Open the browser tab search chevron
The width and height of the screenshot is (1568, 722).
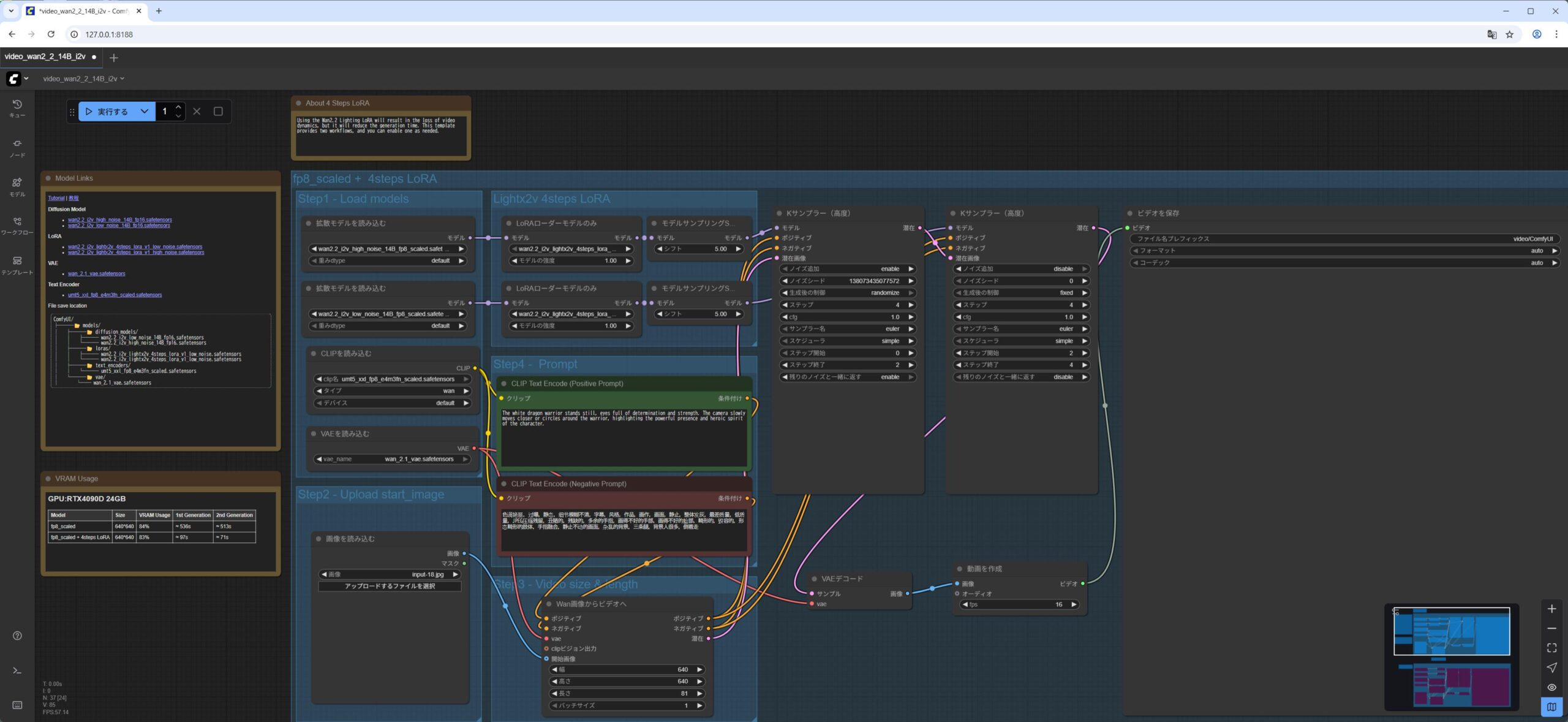point(11,11)
